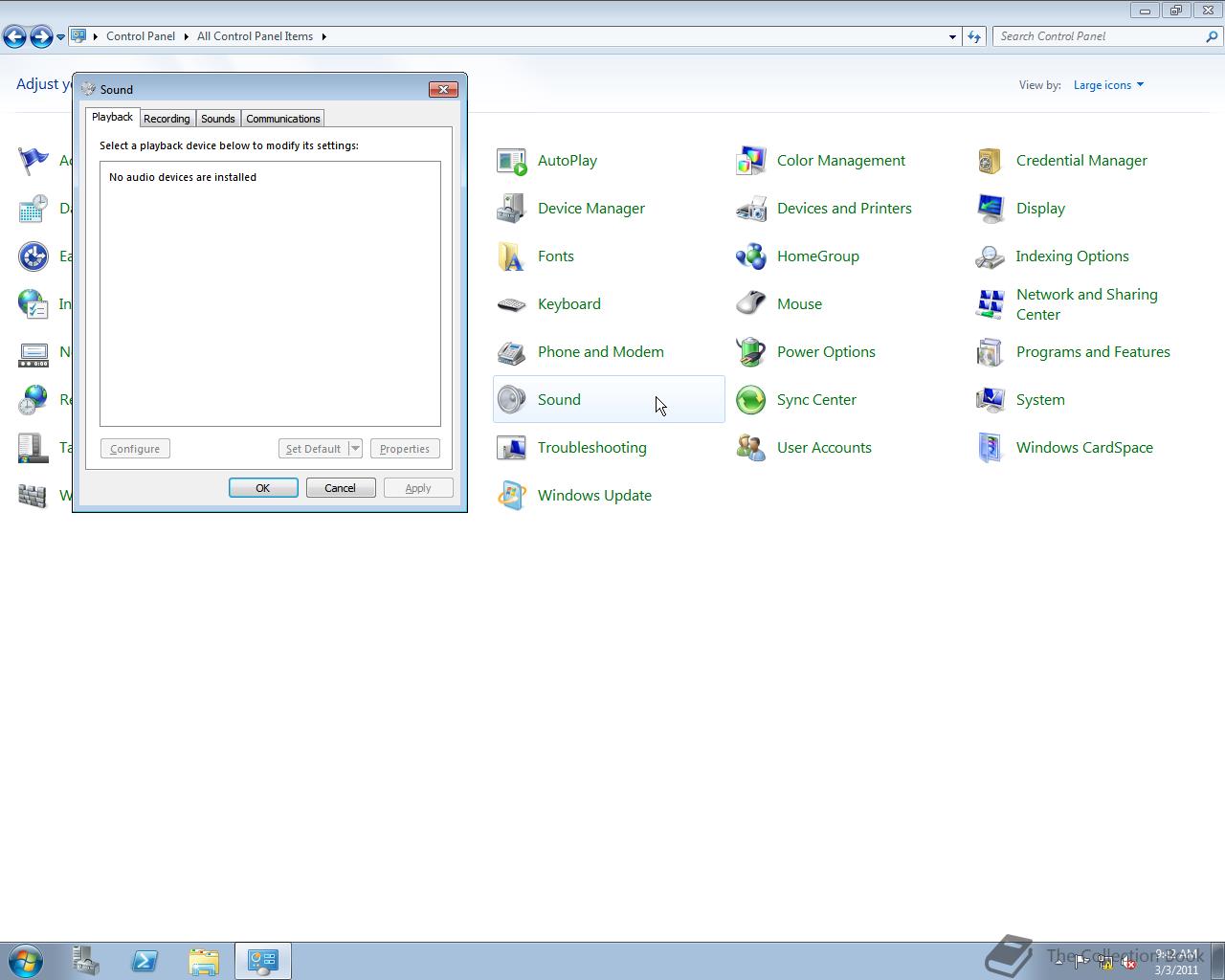Open User Accounts
1225x980 pixels.
click(823, 448)
